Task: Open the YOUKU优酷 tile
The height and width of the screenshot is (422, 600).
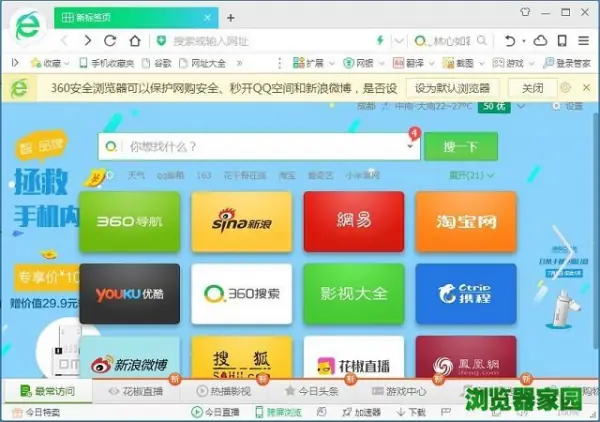Action: point(130,293)
